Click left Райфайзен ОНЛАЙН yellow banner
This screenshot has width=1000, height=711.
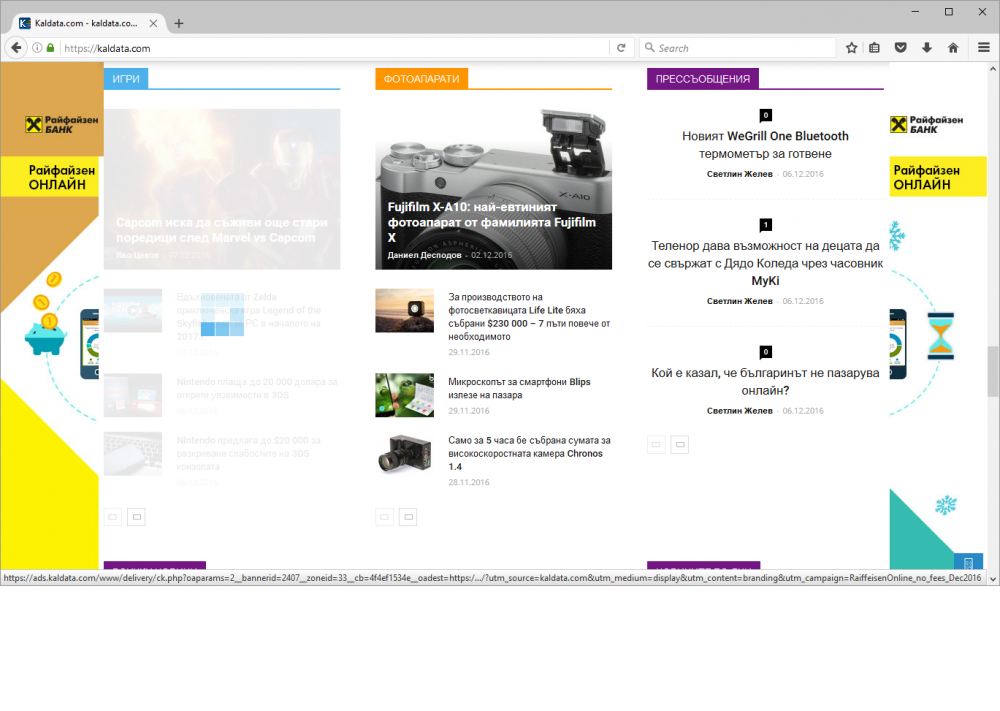[x=50, y=177]
